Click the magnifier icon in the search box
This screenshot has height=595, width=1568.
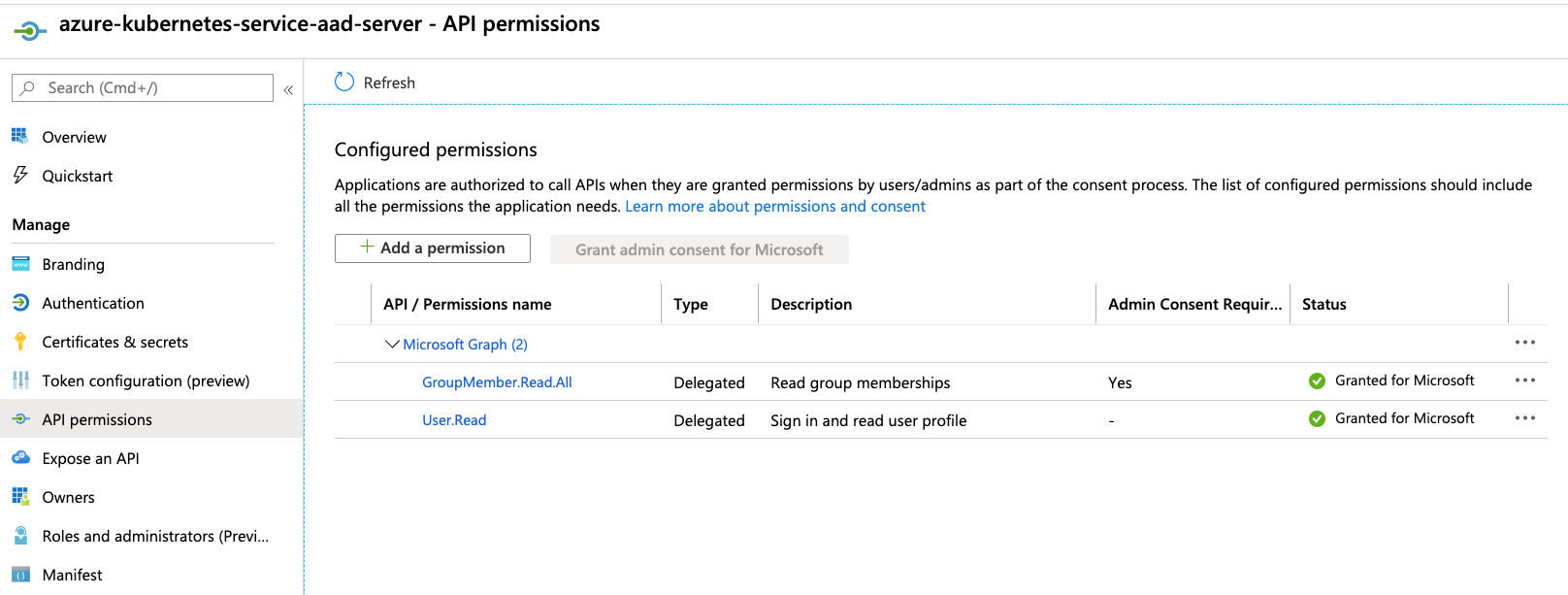coord(28,87)
